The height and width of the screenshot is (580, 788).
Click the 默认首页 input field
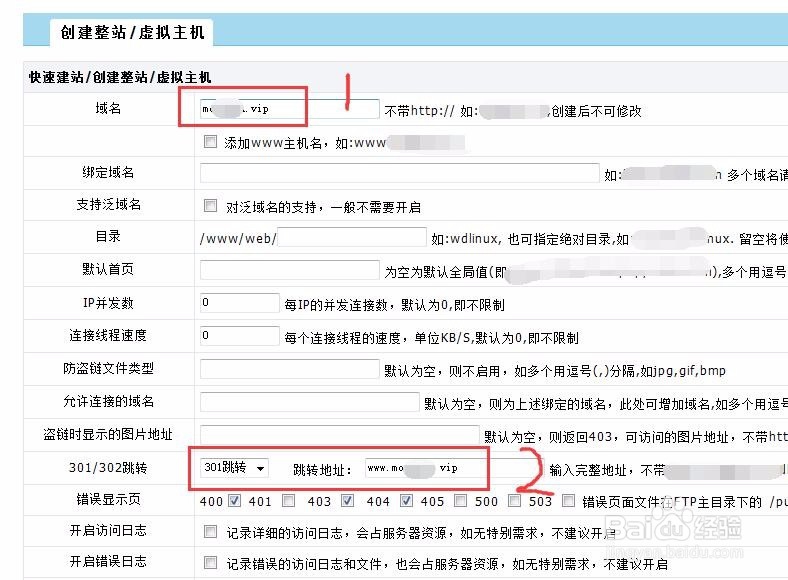289,270
